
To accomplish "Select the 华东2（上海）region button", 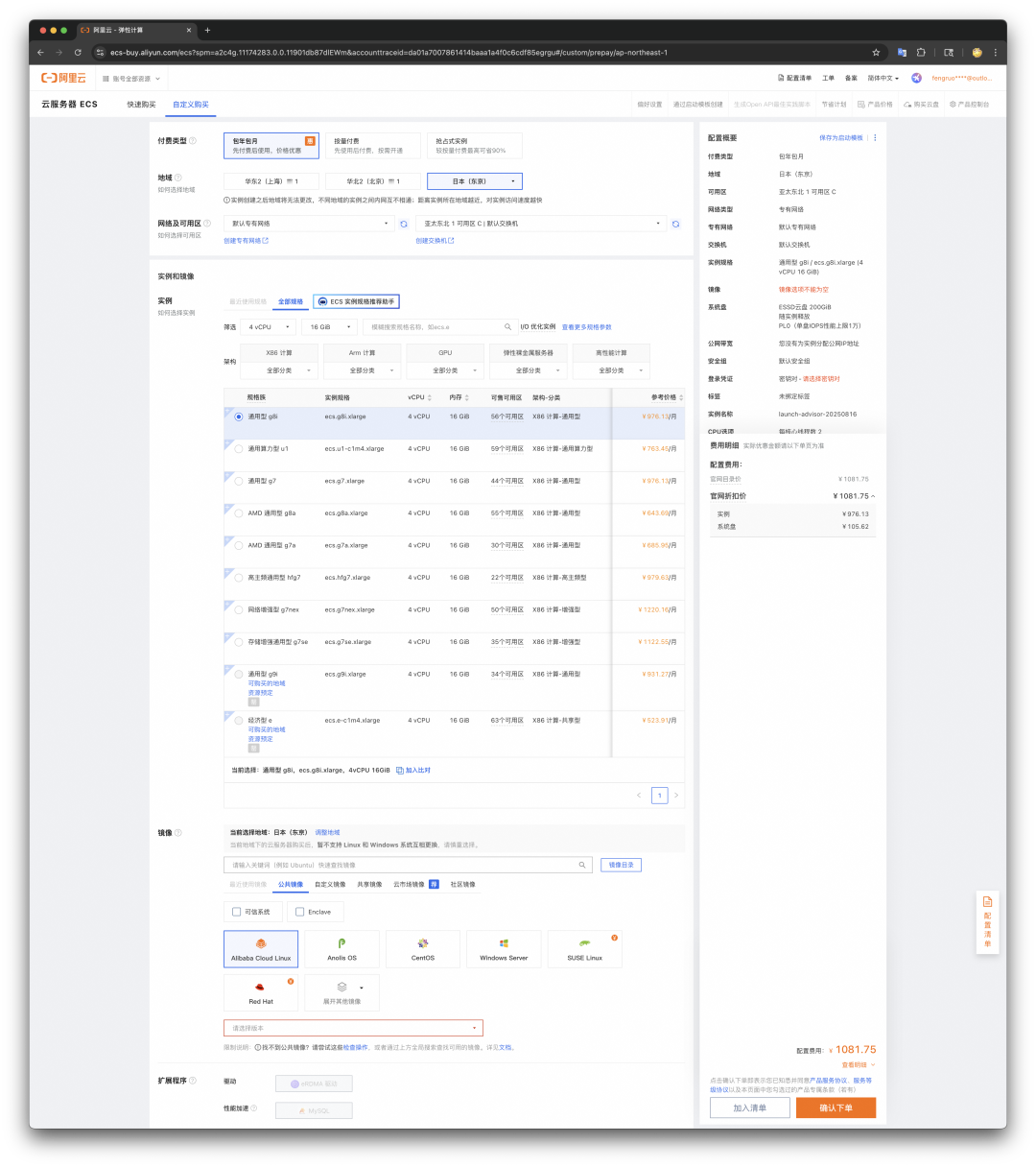I will pos(271,181).
